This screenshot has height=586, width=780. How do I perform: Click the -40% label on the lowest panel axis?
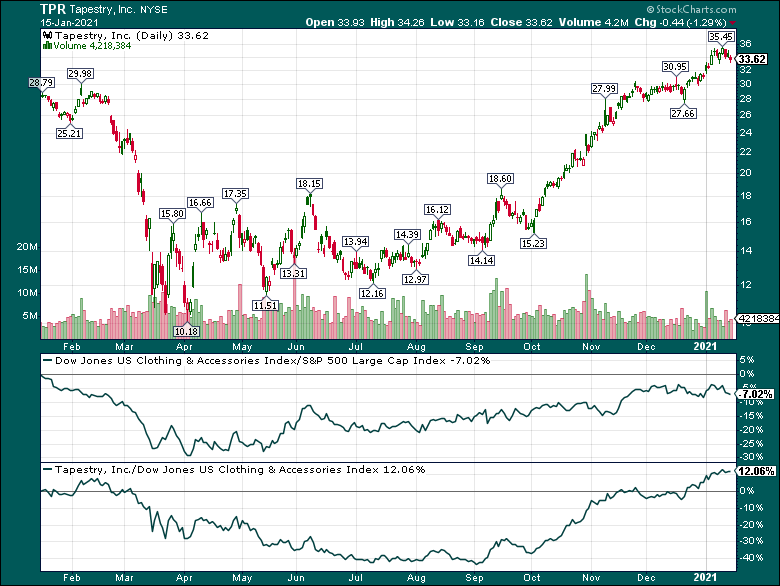click(752, 558)
